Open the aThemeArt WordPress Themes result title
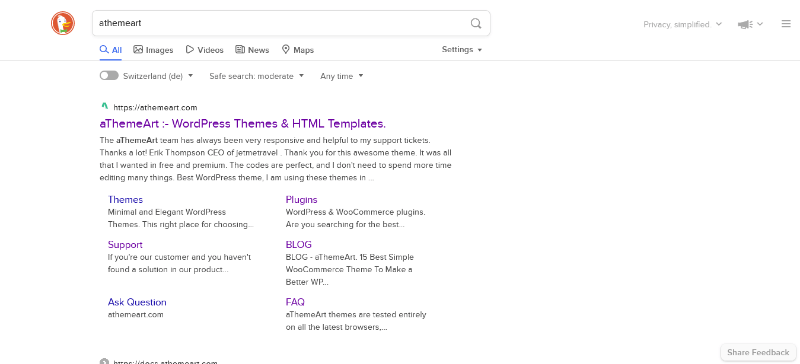The image size is (800, 364). click(242, 124)
